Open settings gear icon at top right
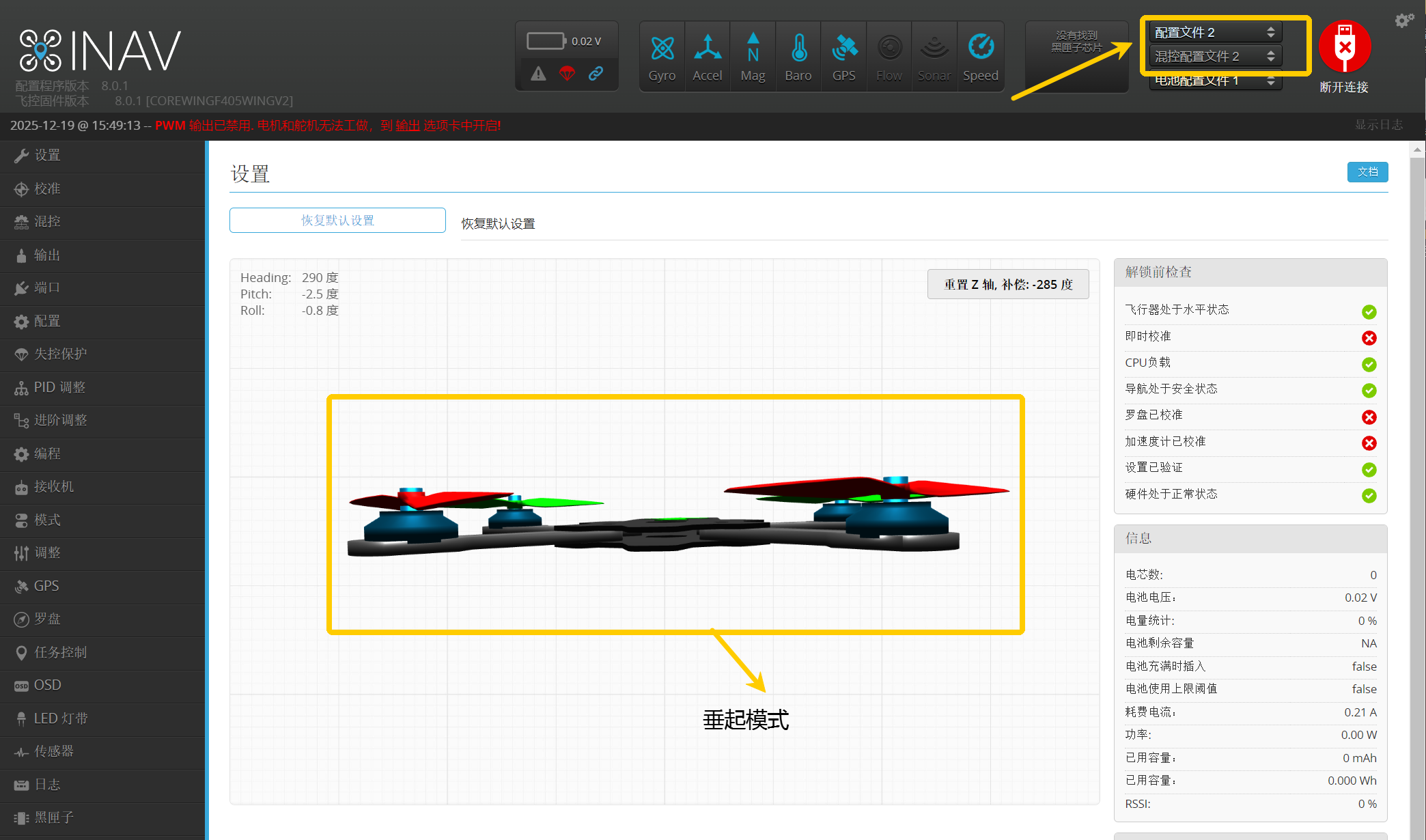 [x=1403, y=20]
